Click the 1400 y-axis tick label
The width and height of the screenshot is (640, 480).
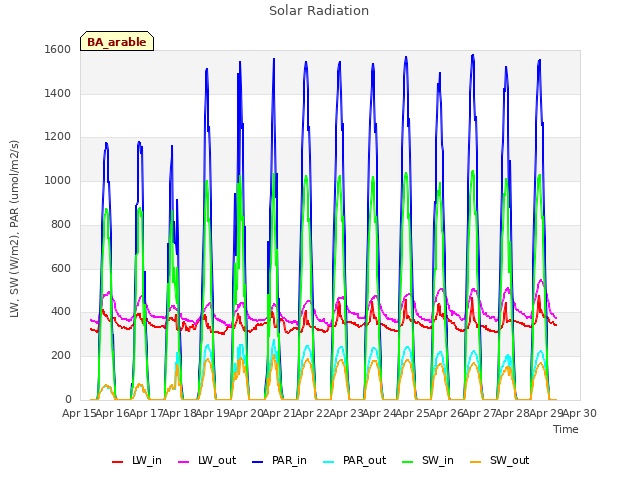tap(58, 93)
